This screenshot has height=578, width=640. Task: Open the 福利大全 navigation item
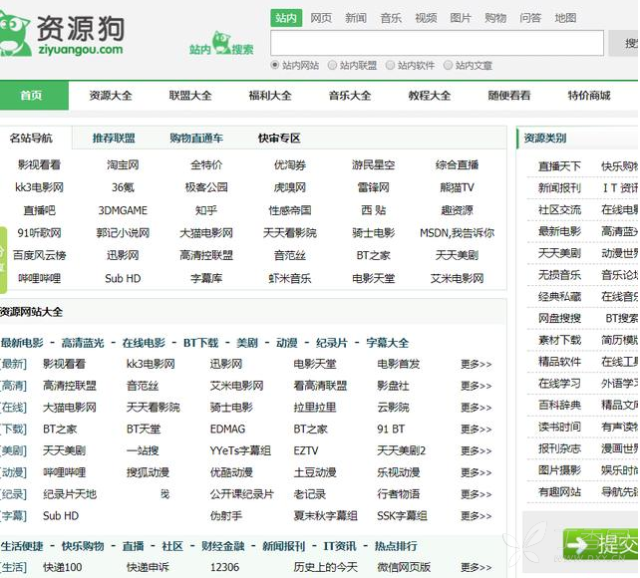tap(270, 96)
